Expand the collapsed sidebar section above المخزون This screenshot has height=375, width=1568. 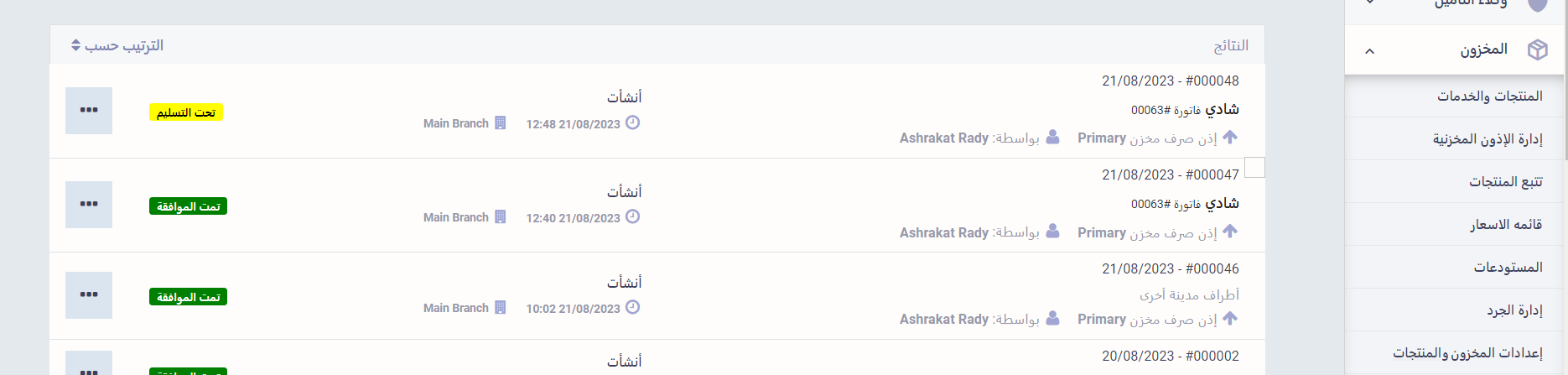click(x=1370, y=3)
